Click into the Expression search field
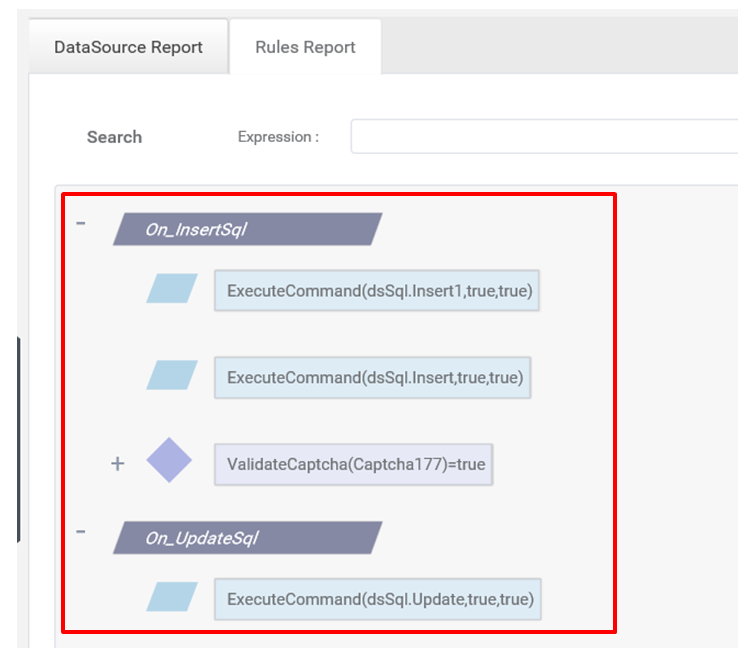This screenshot has width=738, height=648. click(x=544, y=136)
